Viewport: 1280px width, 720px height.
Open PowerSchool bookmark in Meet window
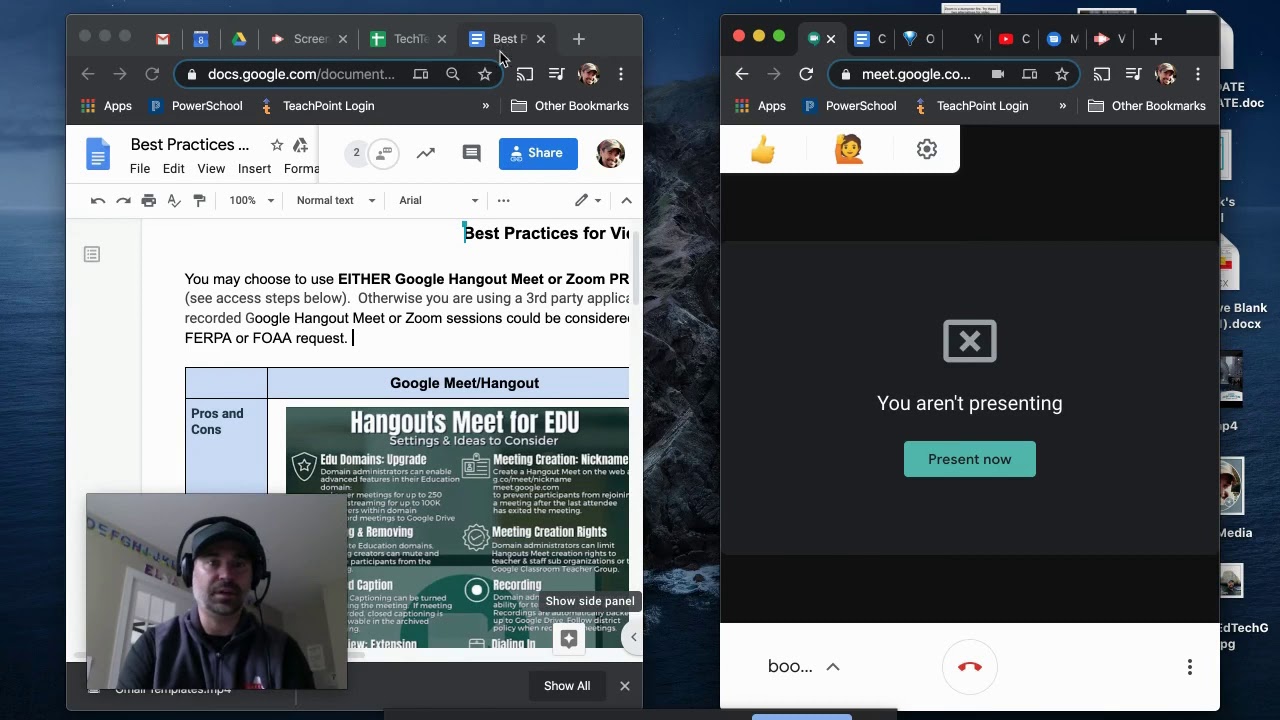click(x=849, y=106)
